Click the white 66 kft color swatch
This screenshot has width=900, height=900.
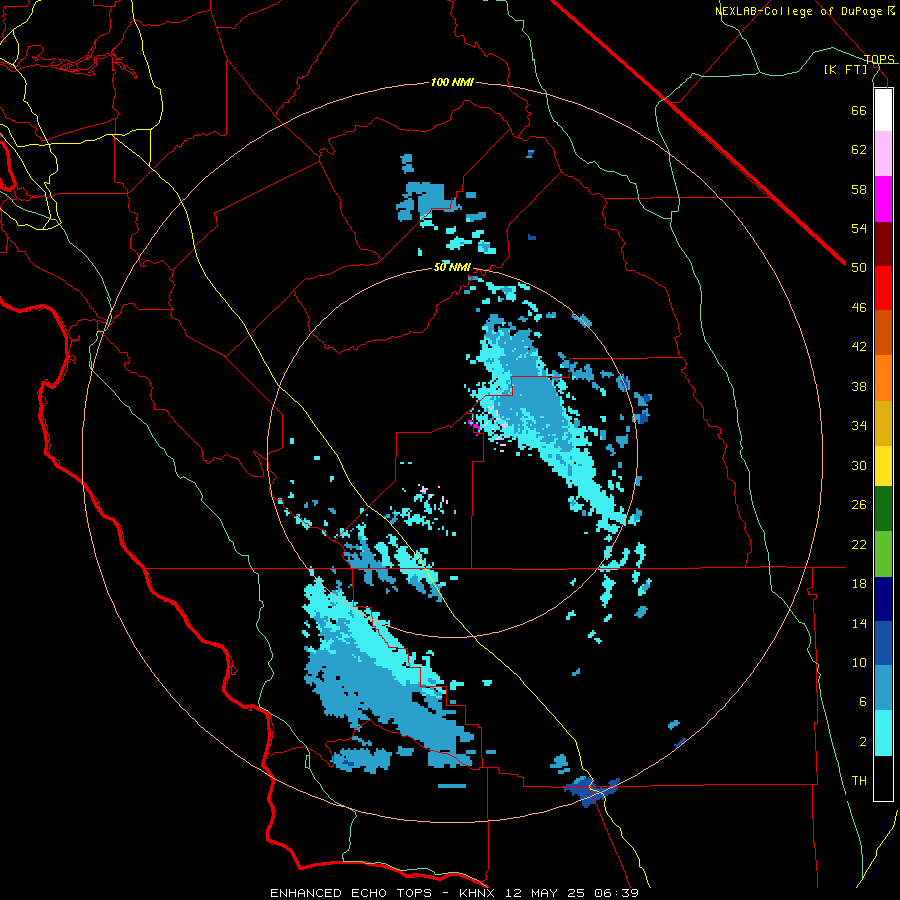[883, 110]
